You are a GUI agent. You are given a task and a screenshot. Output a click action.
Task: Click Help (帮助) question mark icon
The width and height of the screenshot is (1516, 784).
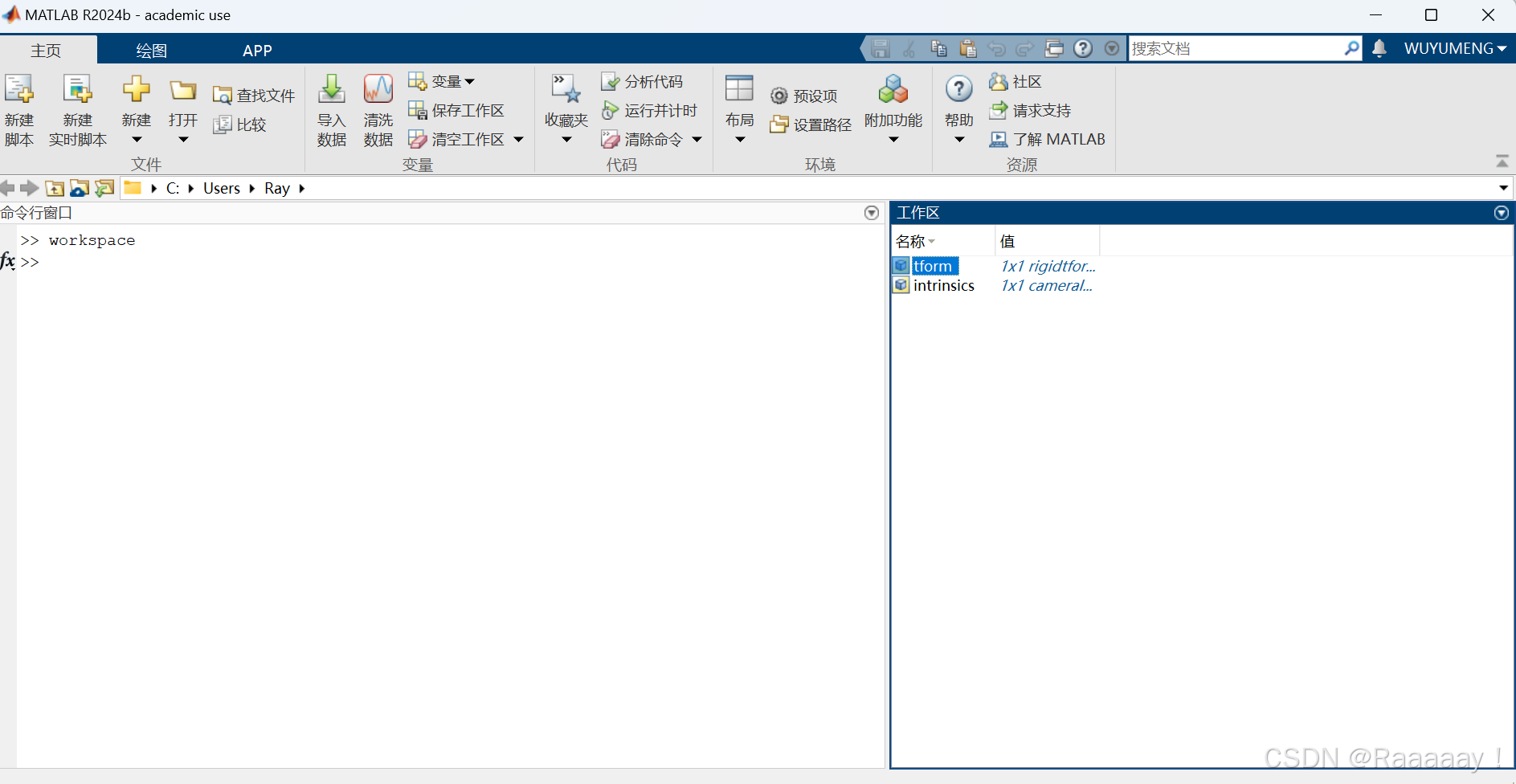[x=959, y=89]
